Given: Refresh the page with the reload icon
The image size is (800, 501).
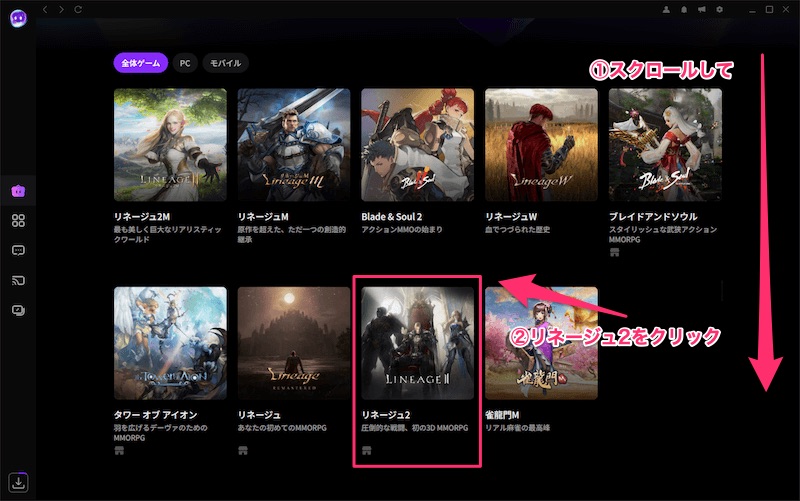Looking at the screenshot, I should [x=78, y=9].
